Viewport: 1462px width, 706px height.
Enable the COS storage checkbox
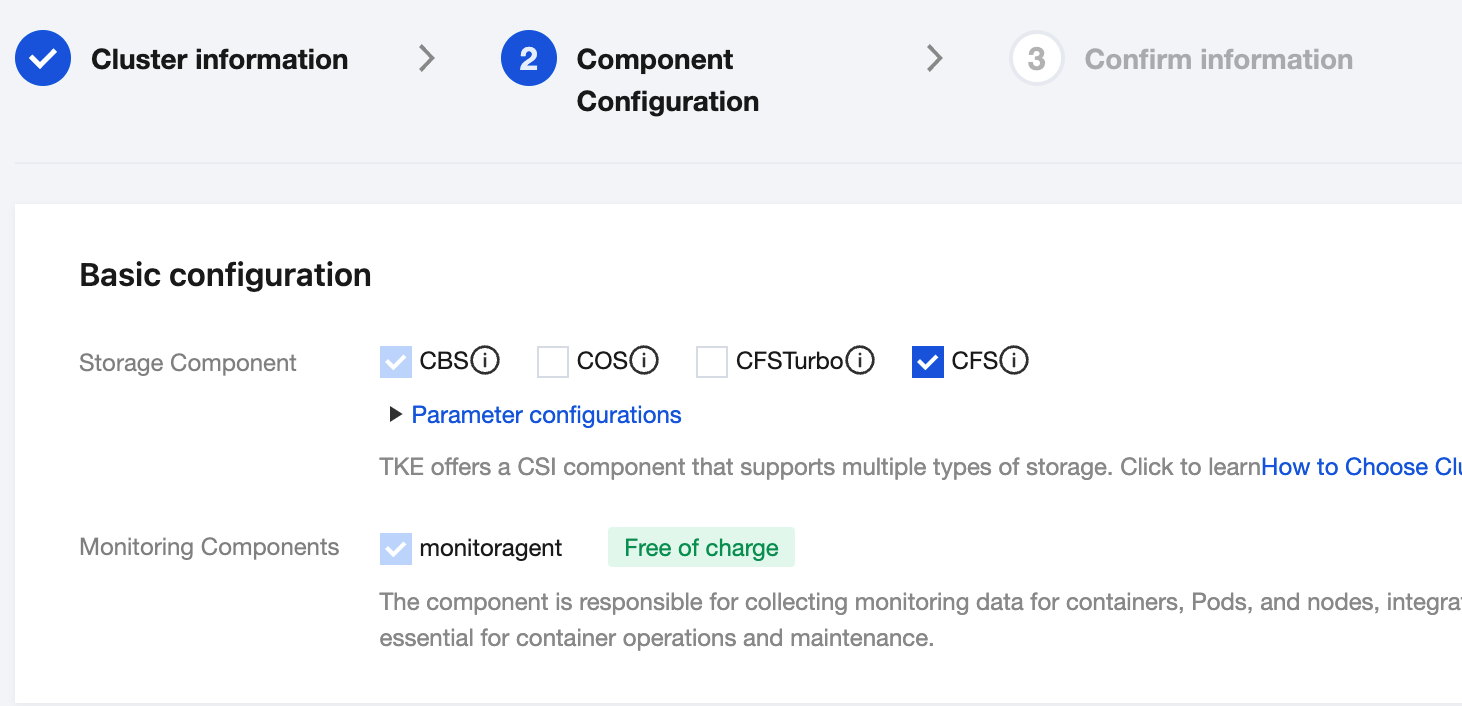553,362
